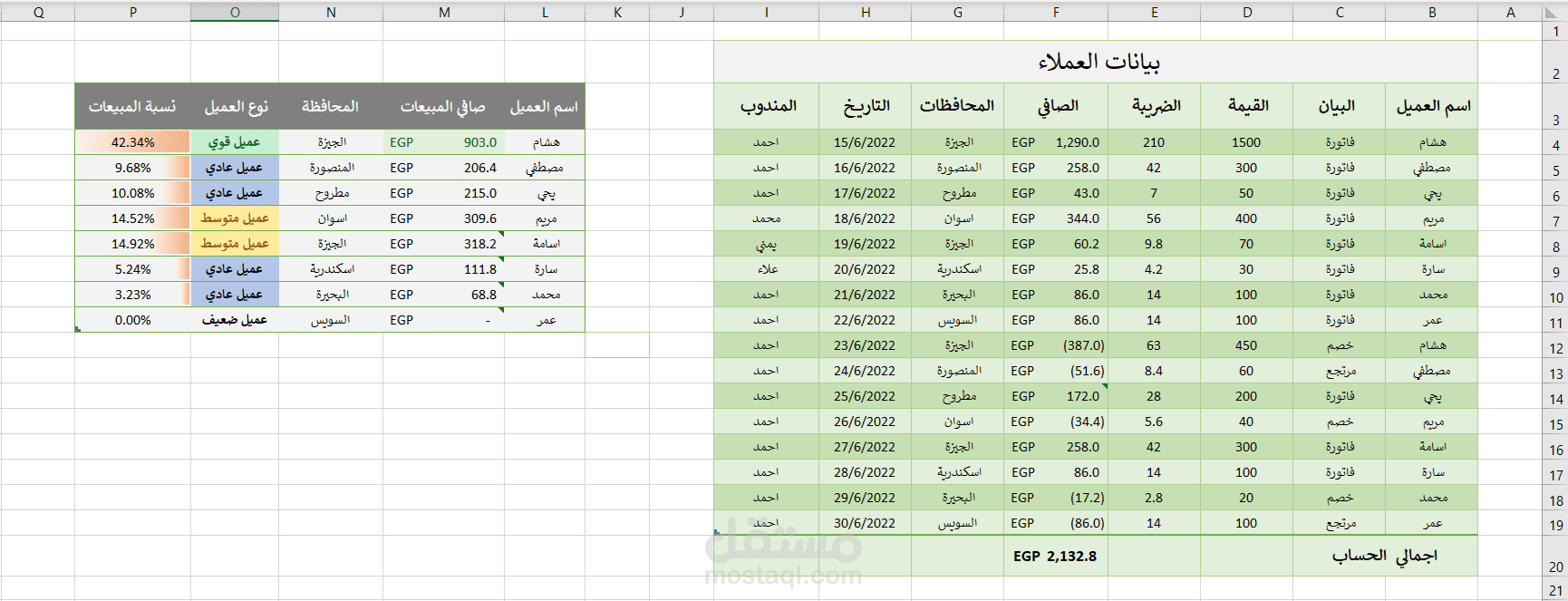
Task: Select the negative amount cell (387.0)
Action: (1056, 345)
